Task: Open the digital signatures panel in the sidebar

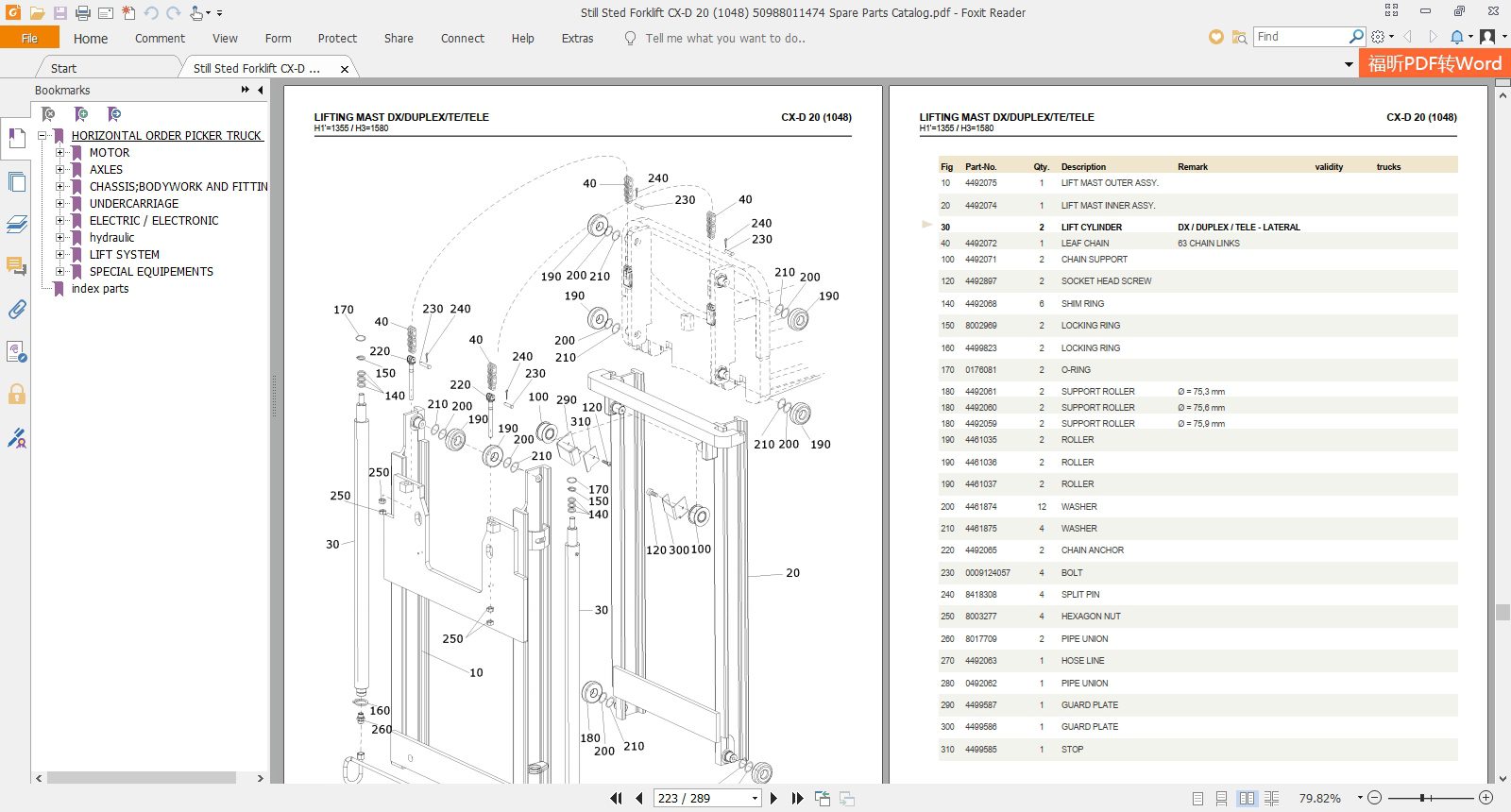Action: 16,437
